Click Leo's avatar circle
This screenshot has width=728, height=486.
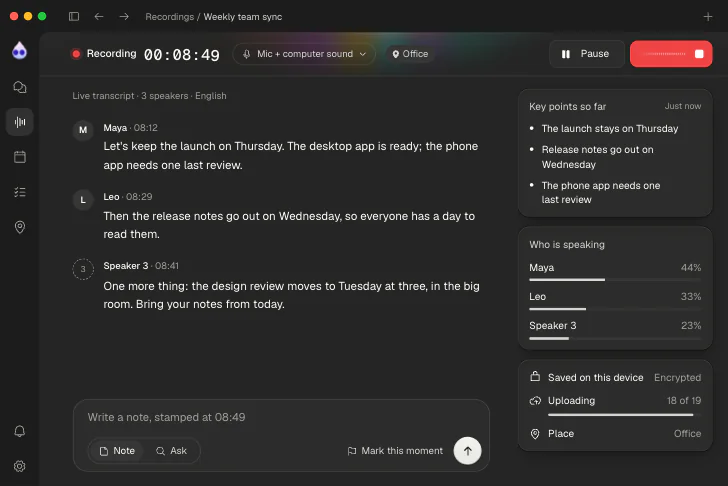83,200
